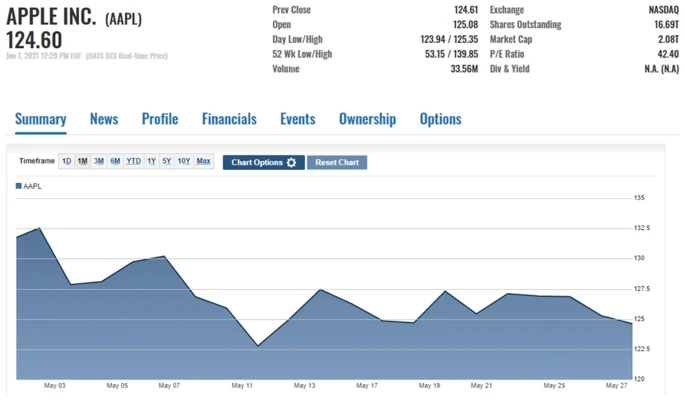Open the Profile tab
685x404 pixels.
tap(160, 119)
